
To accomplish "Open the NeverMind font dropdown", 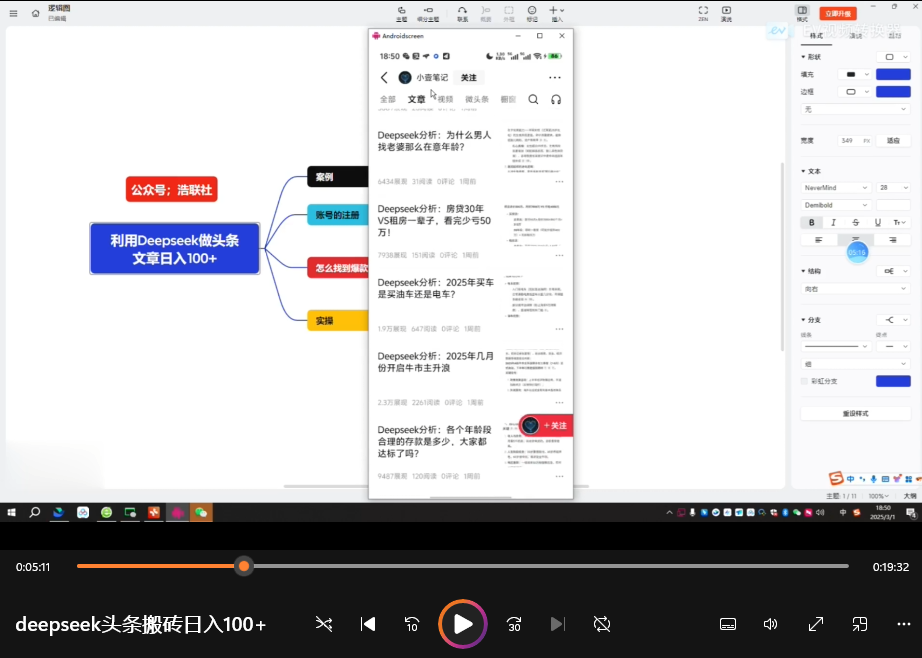I will (836, 188).
